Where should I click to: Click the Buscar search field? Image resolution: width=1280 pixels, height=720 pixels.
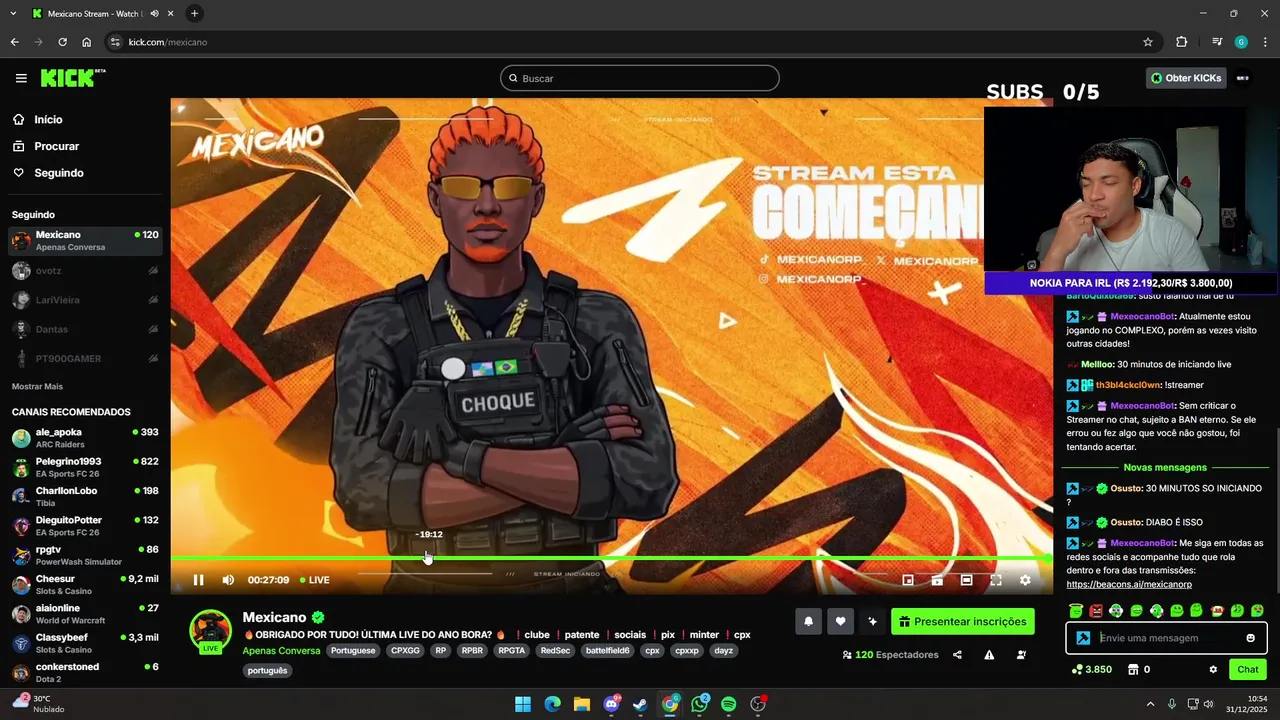640,78
